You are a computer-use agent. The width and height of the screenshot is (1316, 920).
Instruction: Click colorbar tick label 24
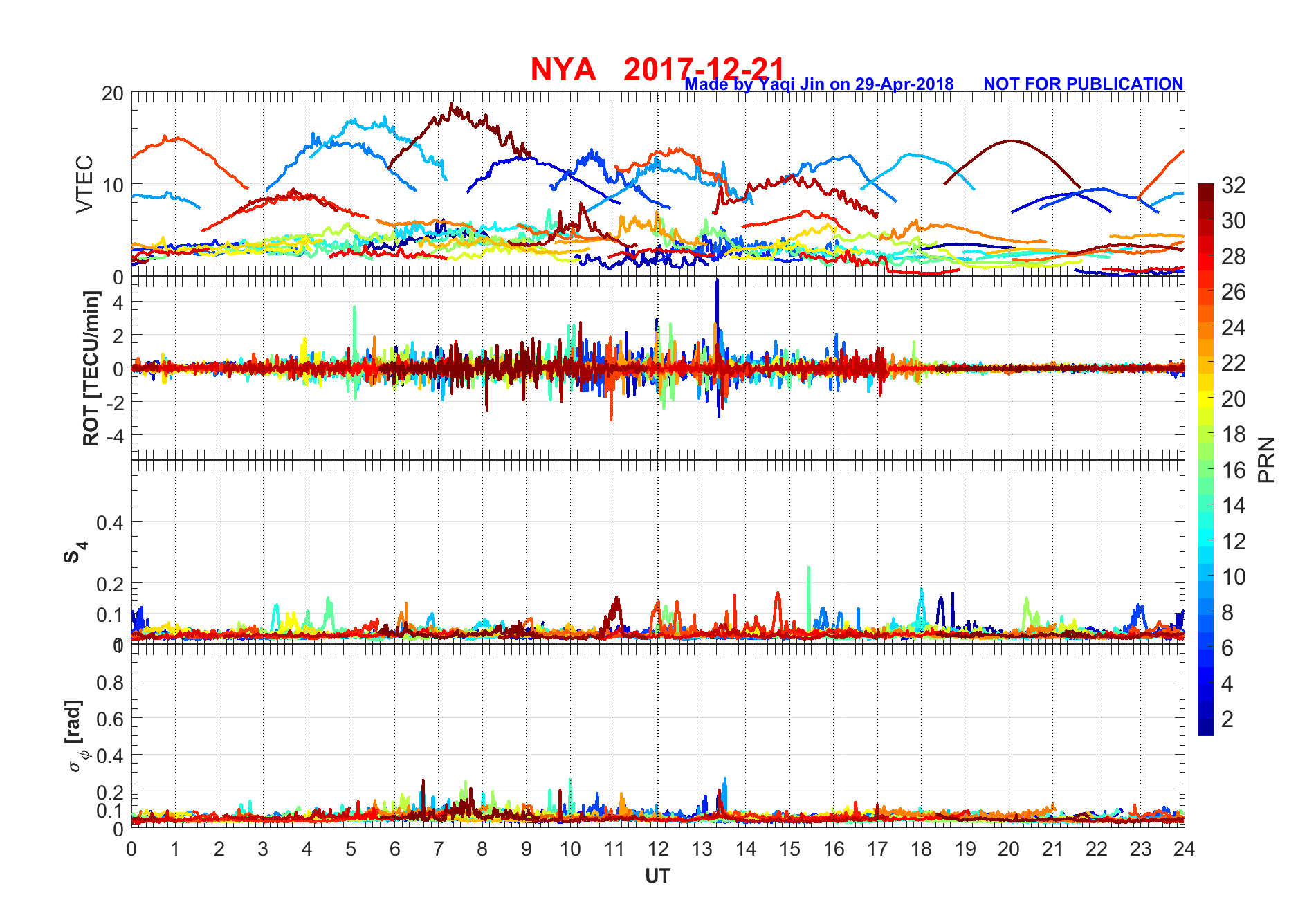tap(1234, 328)
